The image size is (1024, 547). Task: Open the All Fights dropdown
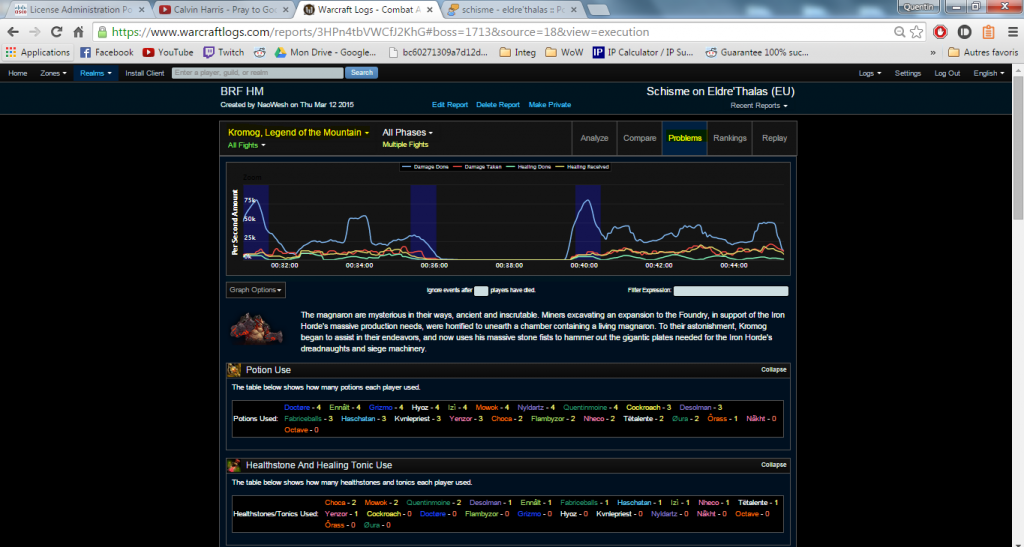246,145
